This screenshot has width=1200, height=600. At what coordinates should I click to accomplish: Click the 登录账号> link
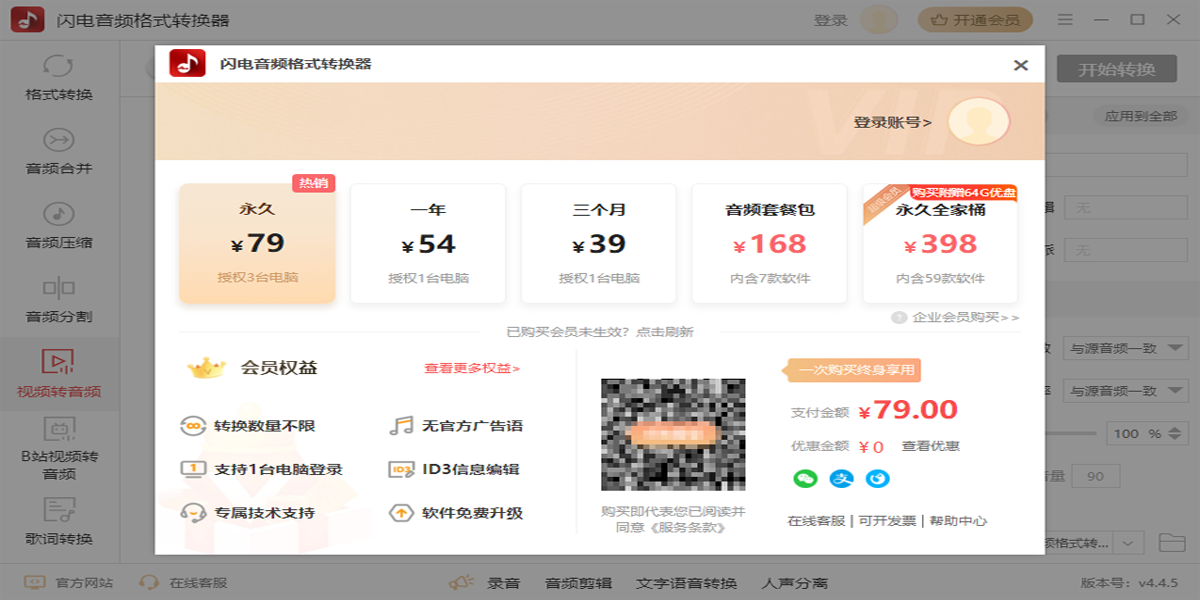coord(892,122)
